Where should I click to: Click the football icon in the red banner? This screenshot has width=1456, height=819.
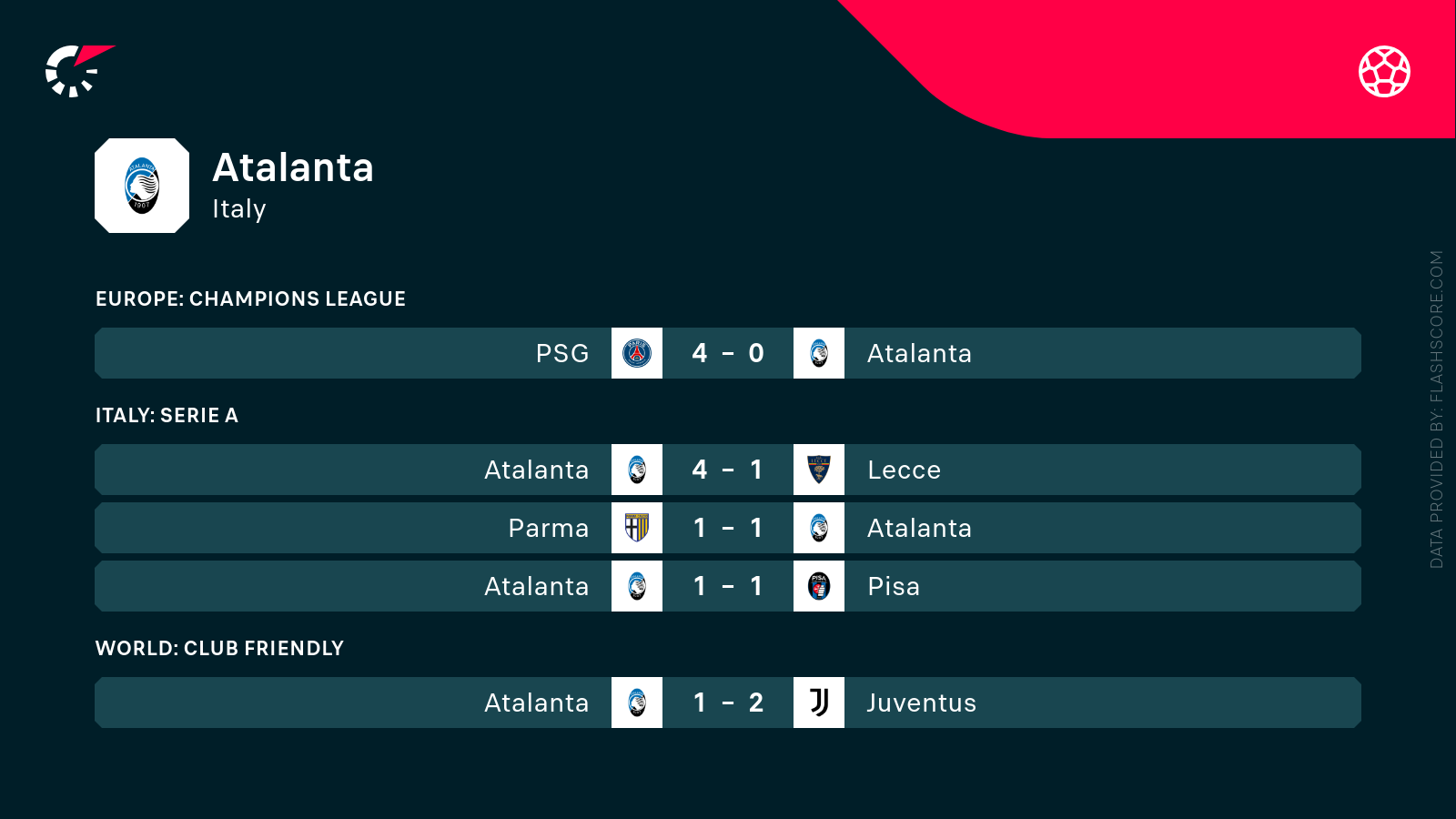click(1384, 71)
